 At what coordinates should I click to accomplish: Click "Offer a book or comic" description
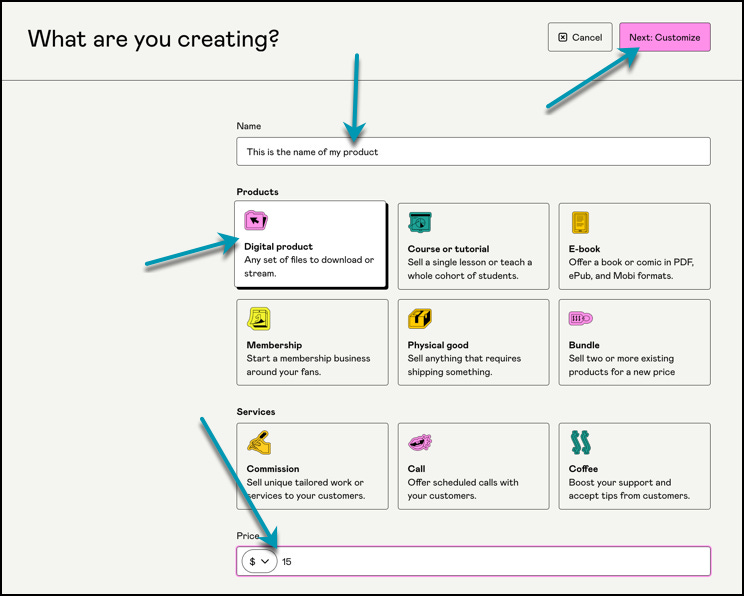click(x=631, y=269)
